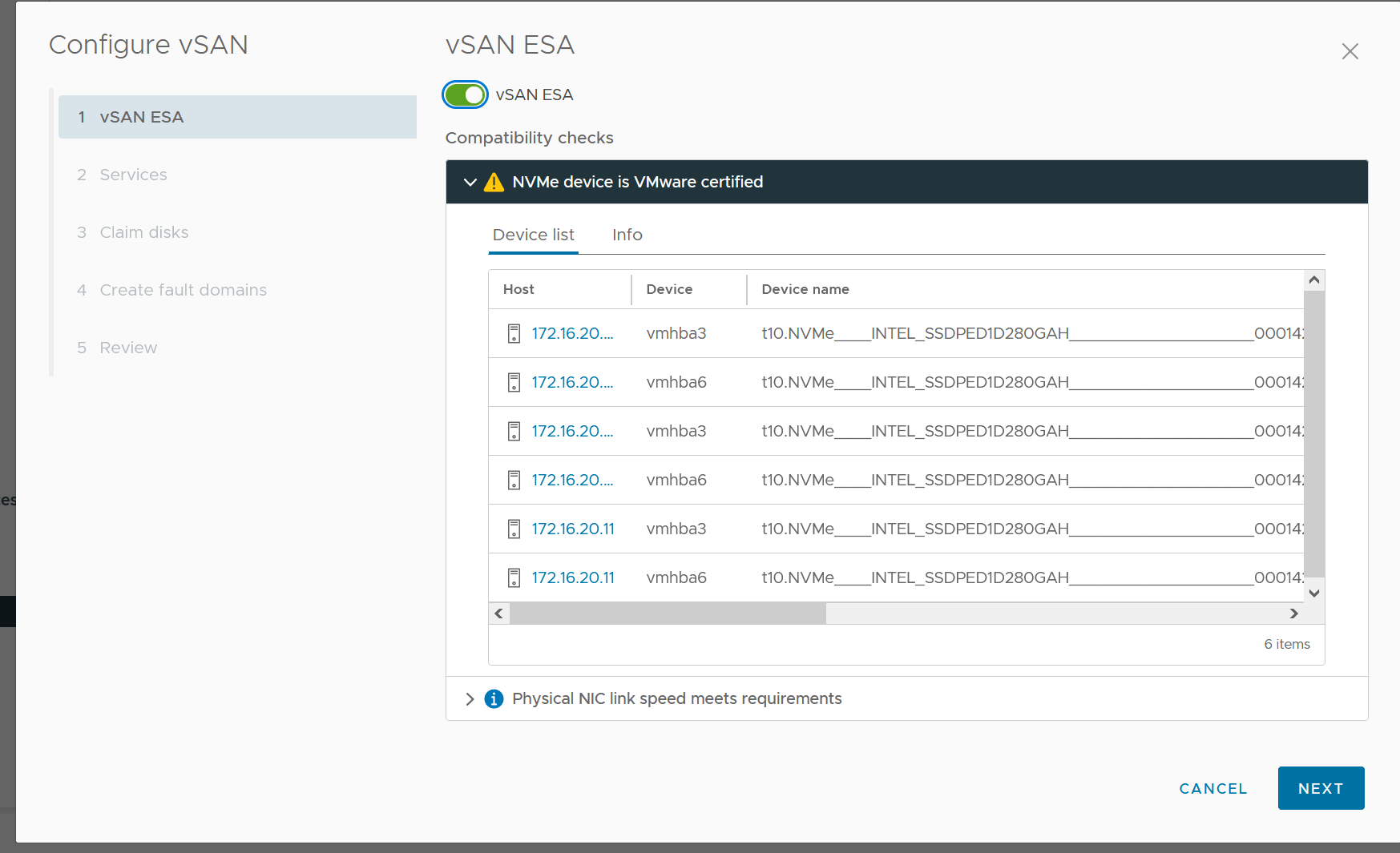Click the CANCEL button
This screenshot has width=1400, height=853.
tap(1213, 788)
